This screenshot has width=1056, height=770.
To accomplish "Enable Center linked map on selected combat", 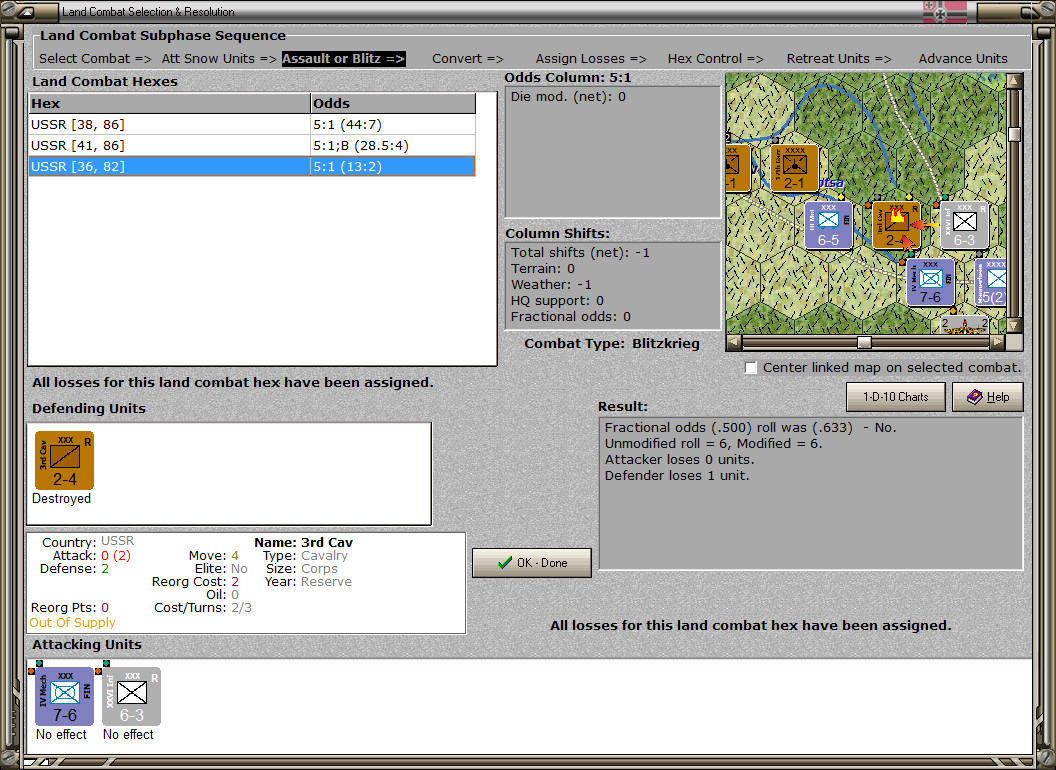I will pos(751,368).
